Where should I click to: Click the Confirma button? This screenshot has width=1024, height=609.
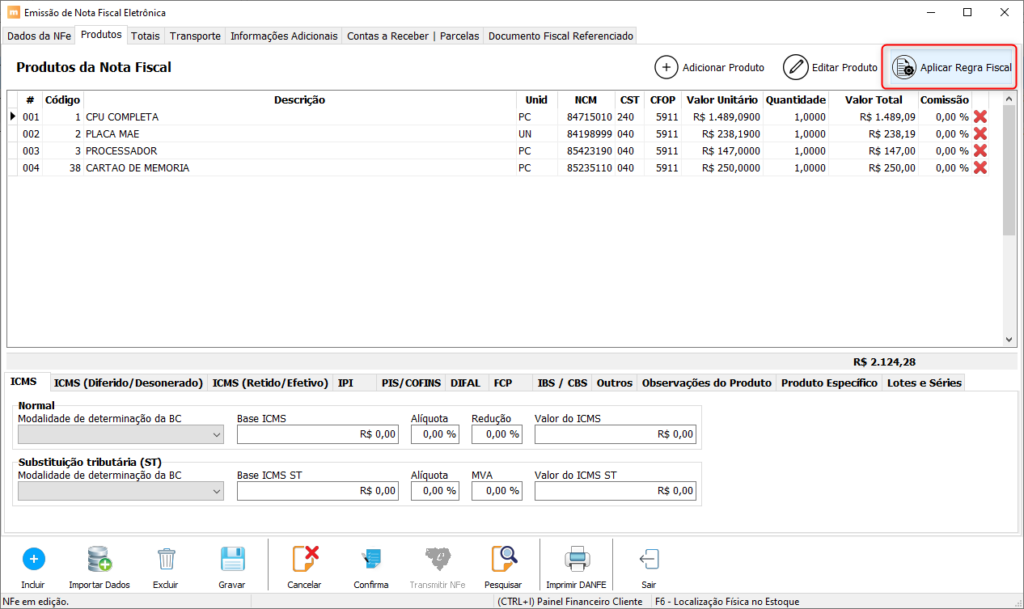[x=371, y=567]
